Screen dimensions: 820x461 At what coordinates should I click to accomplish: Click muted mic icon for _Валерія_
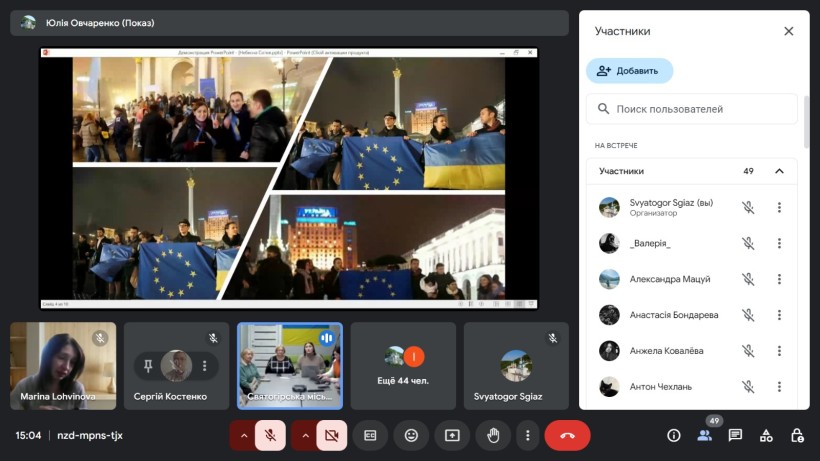(748, 243)
